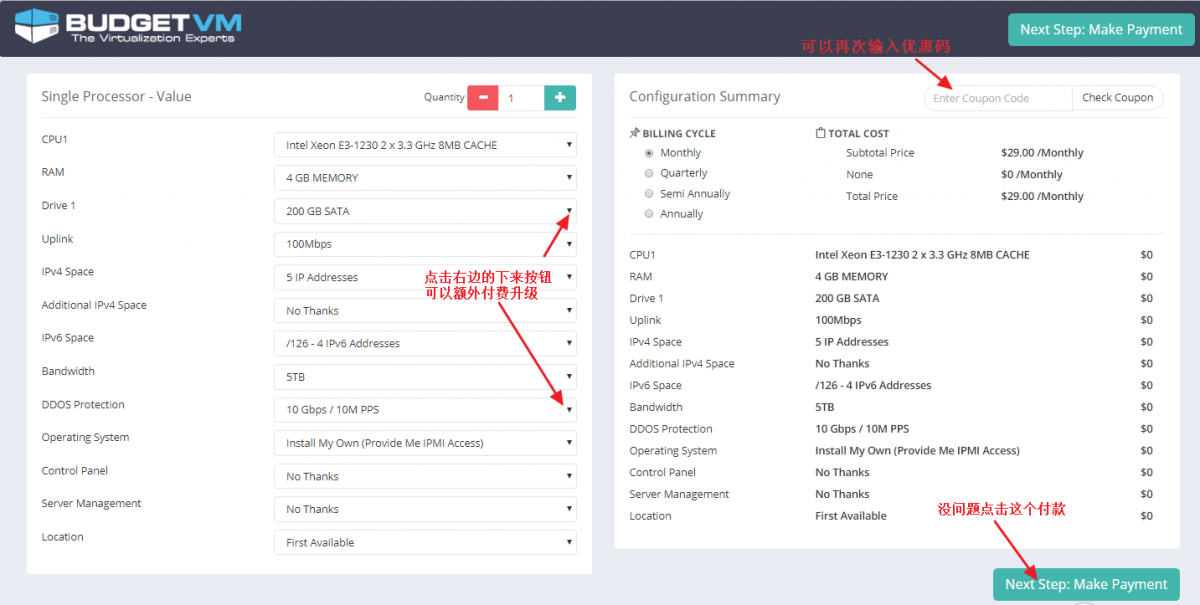Screen dimensions: 1200x605
Task: Click top Next Step: Make Payment button
Action: tap(1100, 30)
